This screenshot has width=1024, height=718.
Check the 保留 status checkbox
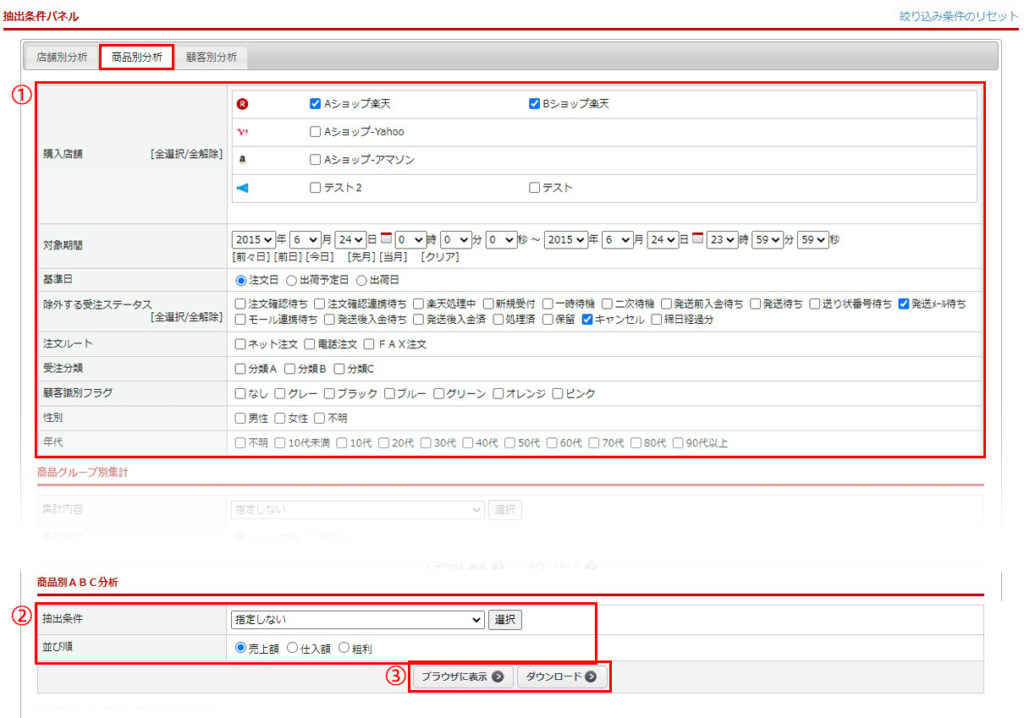tap(547, 319)
